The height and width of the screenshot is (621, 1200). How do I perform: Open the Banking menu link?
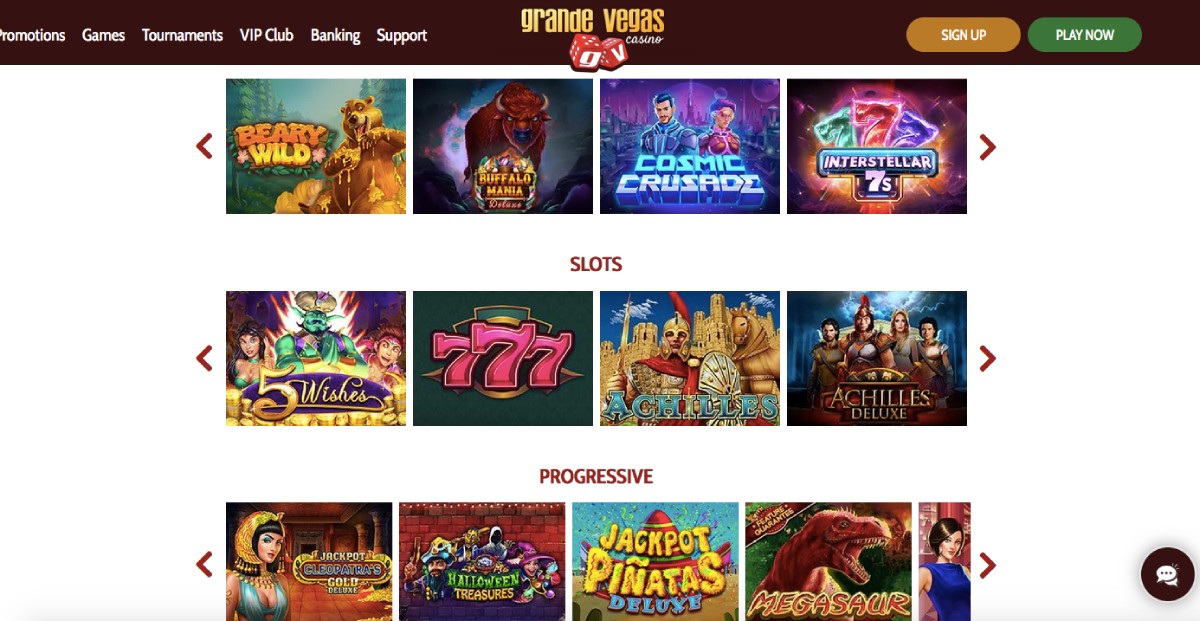click(x=335, y=35)
